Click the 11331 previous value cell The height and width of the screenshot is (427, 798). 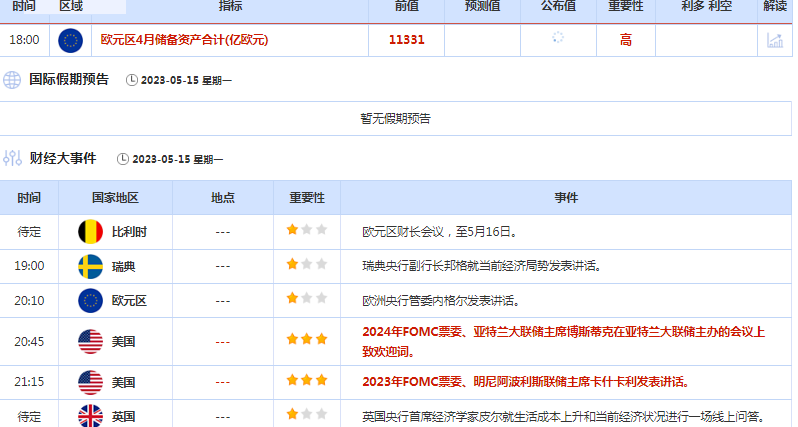coord(406,40)
